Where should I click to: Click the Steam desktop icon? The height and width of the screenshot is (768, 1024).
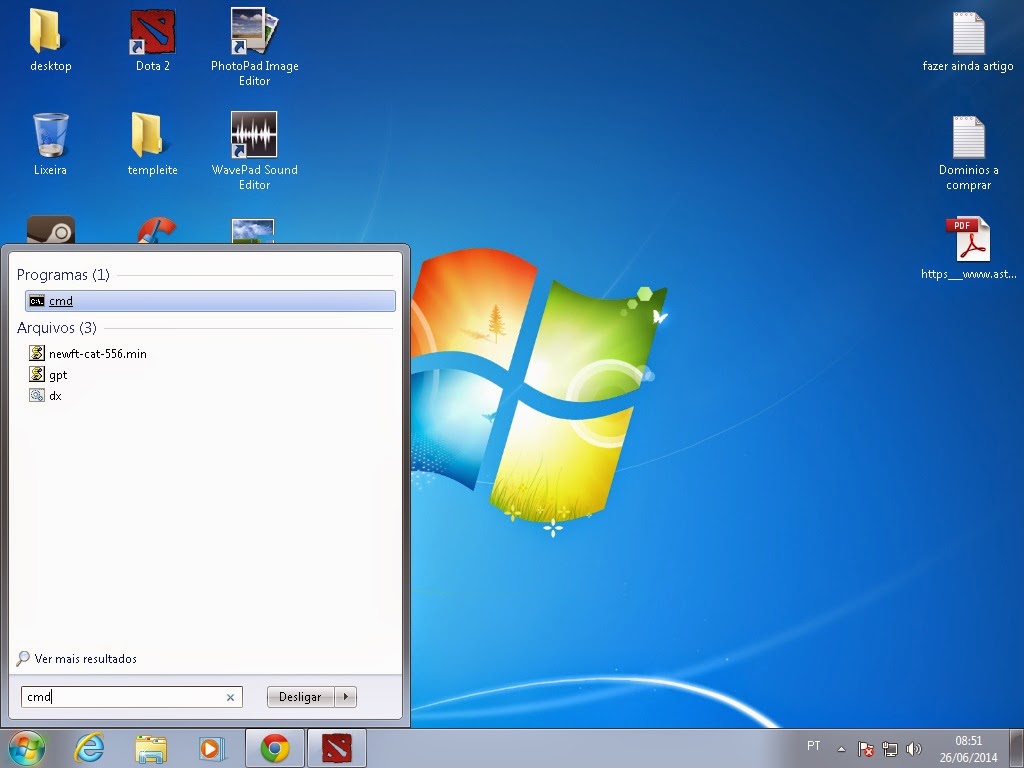coord(51,230)
